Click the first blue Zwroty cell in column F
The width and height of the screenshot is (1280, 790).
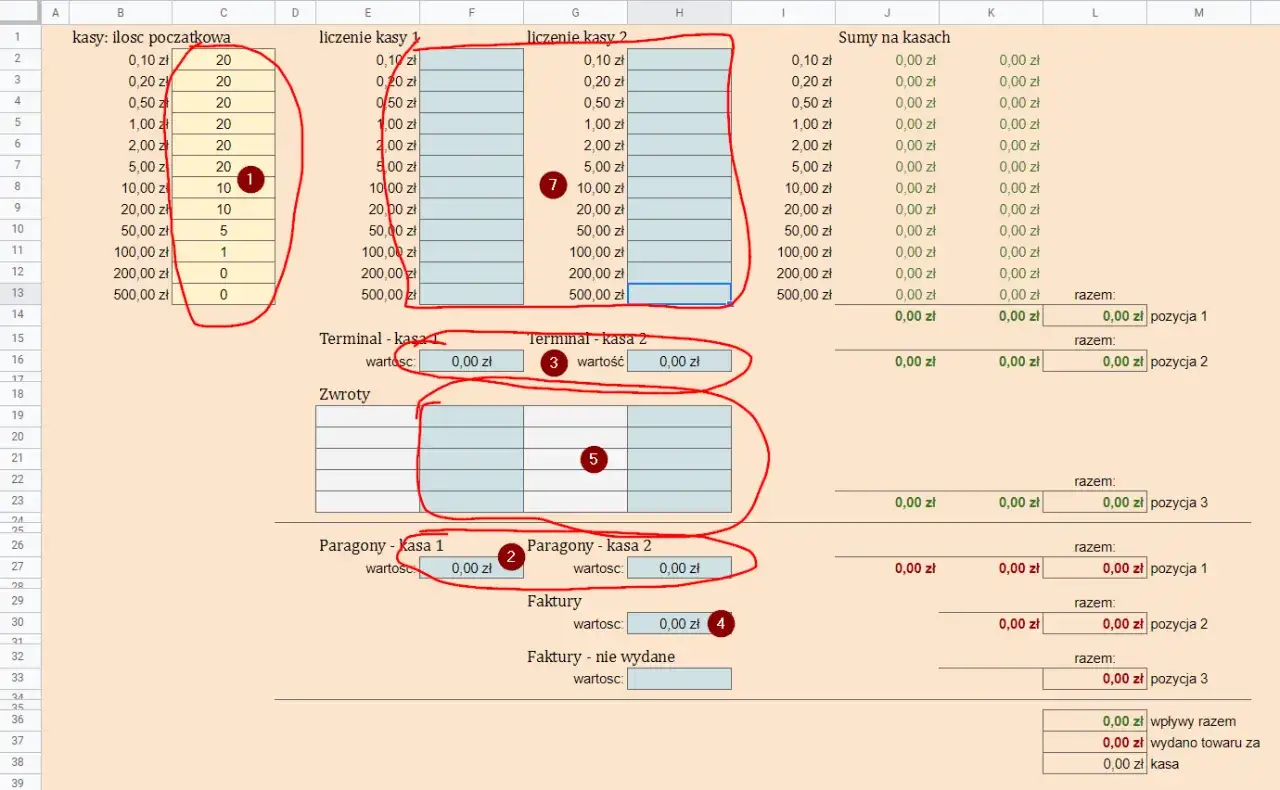pos(471,415)
